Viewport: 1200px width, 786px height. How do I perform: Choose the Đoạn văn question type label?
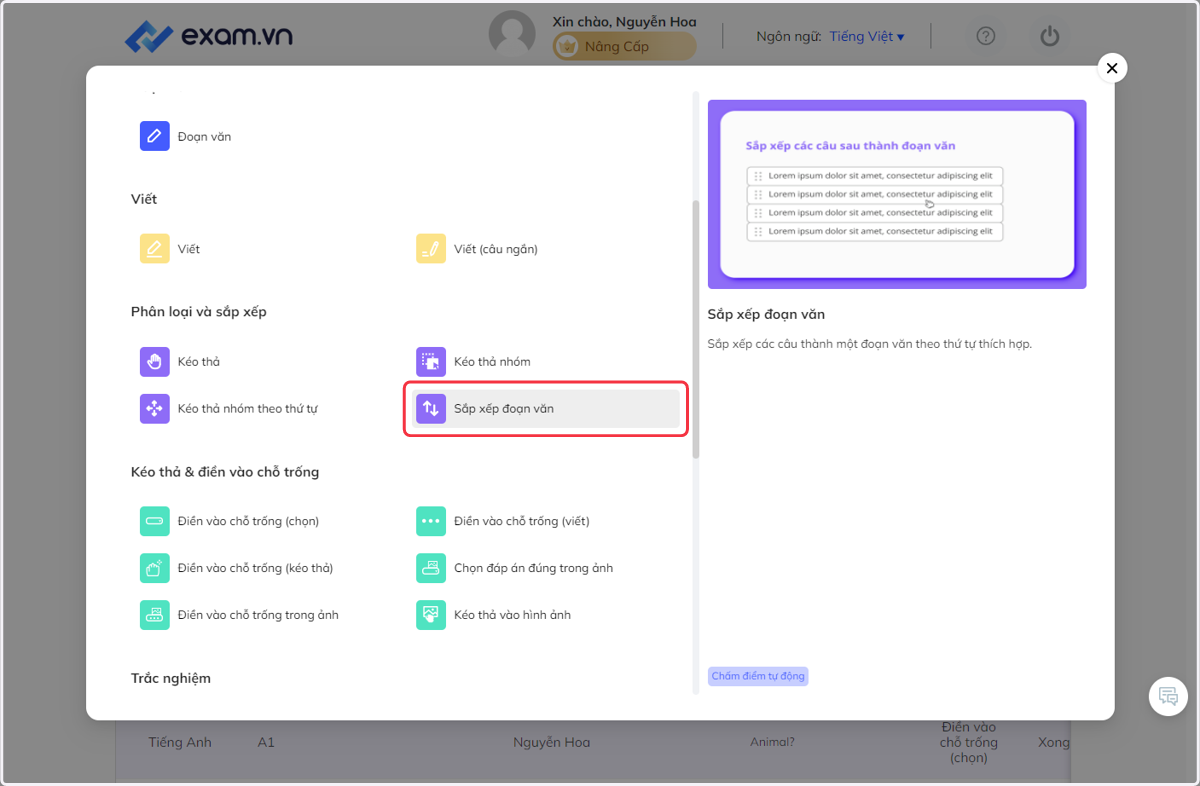point(204,137)
